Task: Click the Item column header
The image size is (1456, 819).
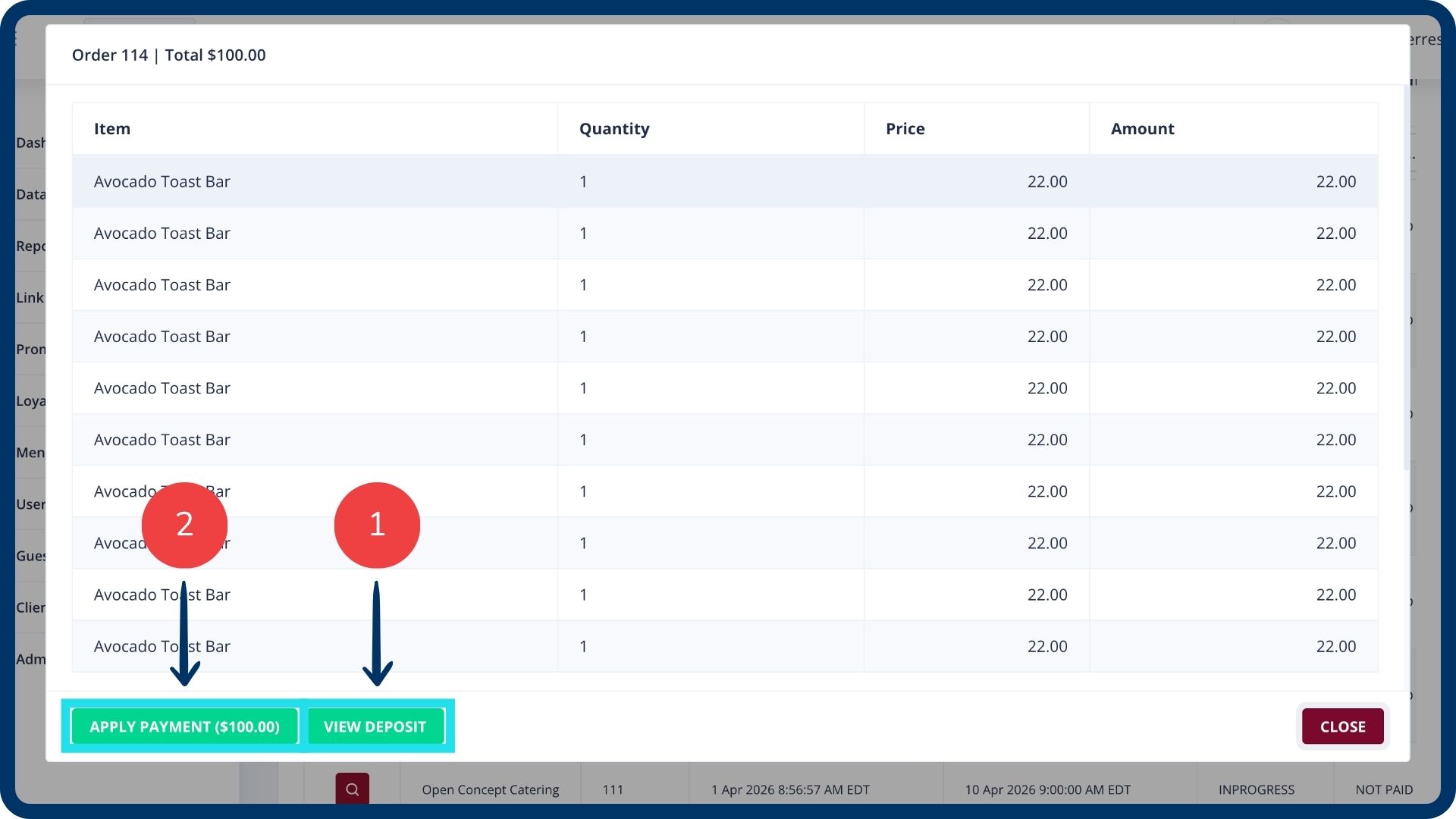Action: (112, 129)
